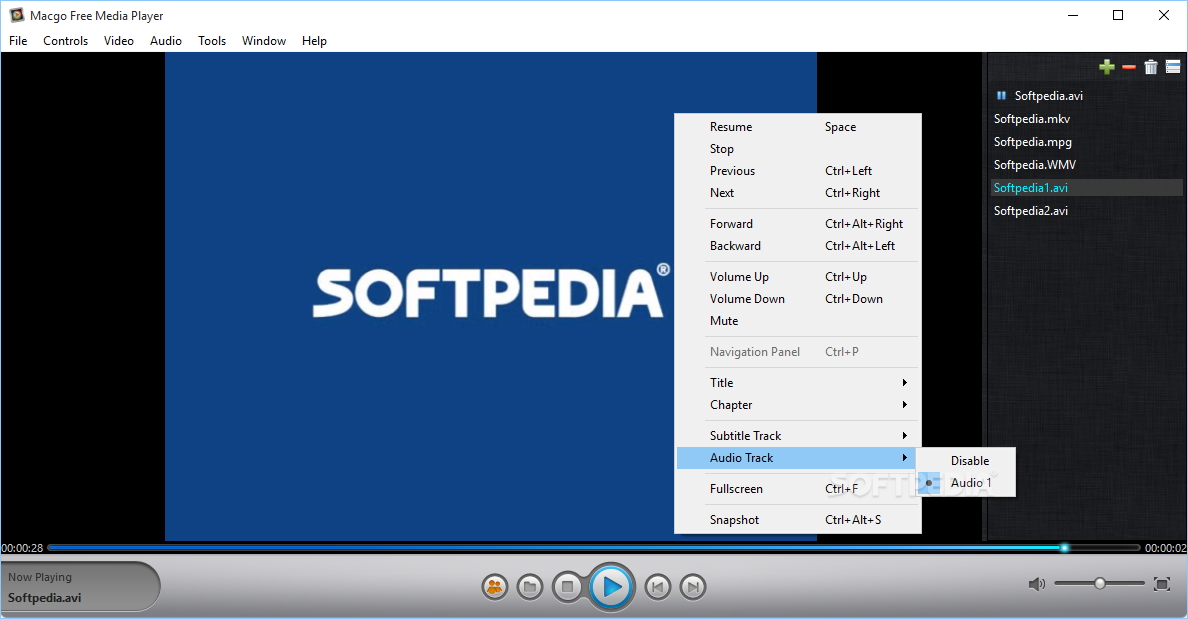This screenshot has height=619, width=1188.
Task: Choose Stop from context menu
Action: click(798, 148)
